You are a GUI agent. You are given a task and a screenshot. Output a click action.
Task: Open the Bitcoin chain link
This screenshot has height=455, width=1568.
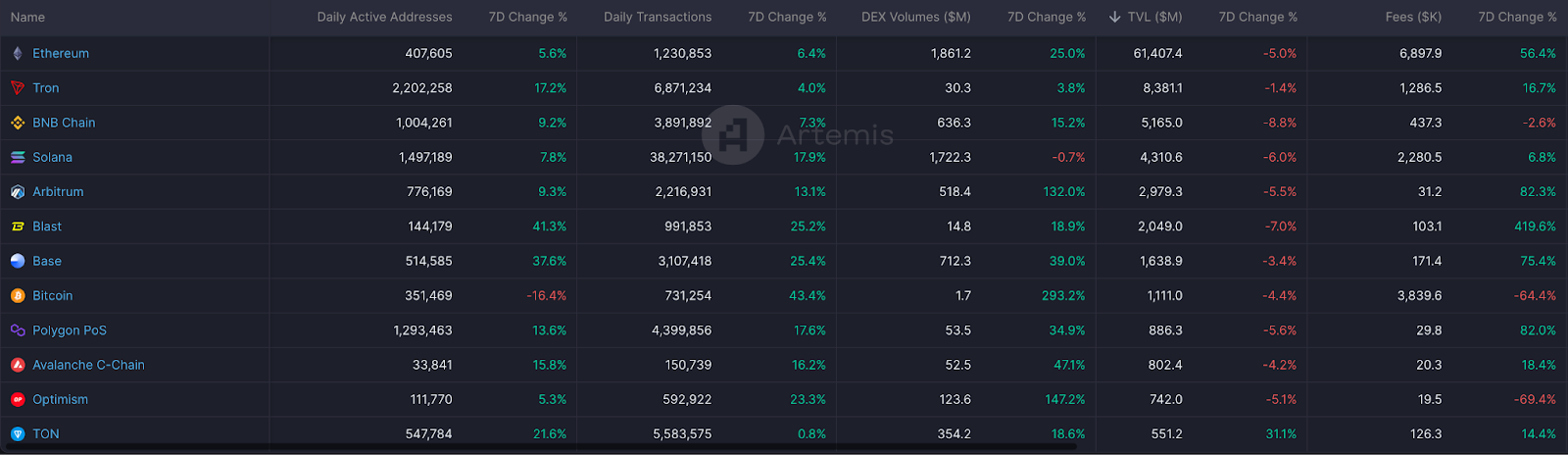click(x=53, y=296)
